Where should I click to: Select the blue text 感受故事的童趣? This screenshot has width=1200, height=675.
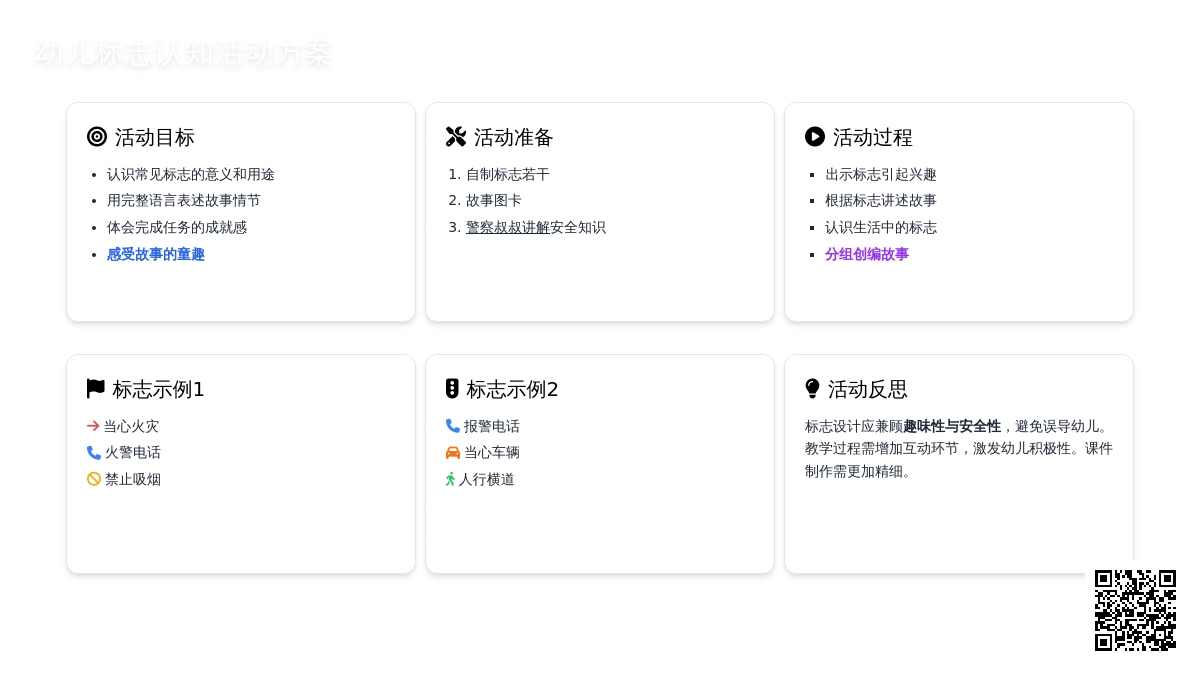(156, 254)
